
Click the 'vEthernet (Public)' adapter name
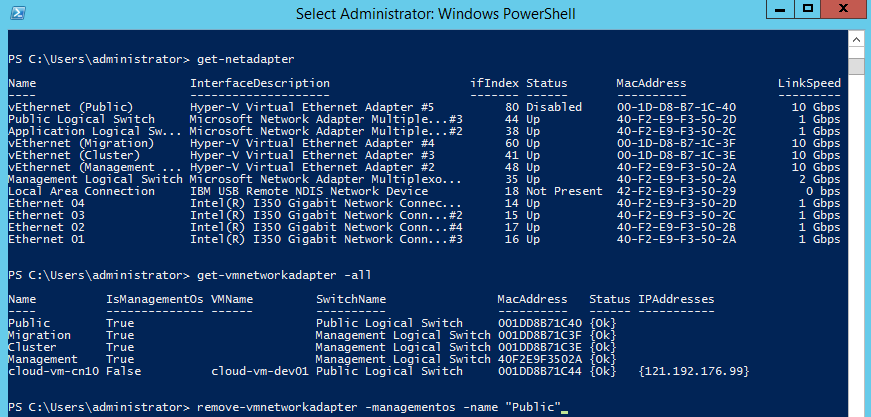coord(71,107)
